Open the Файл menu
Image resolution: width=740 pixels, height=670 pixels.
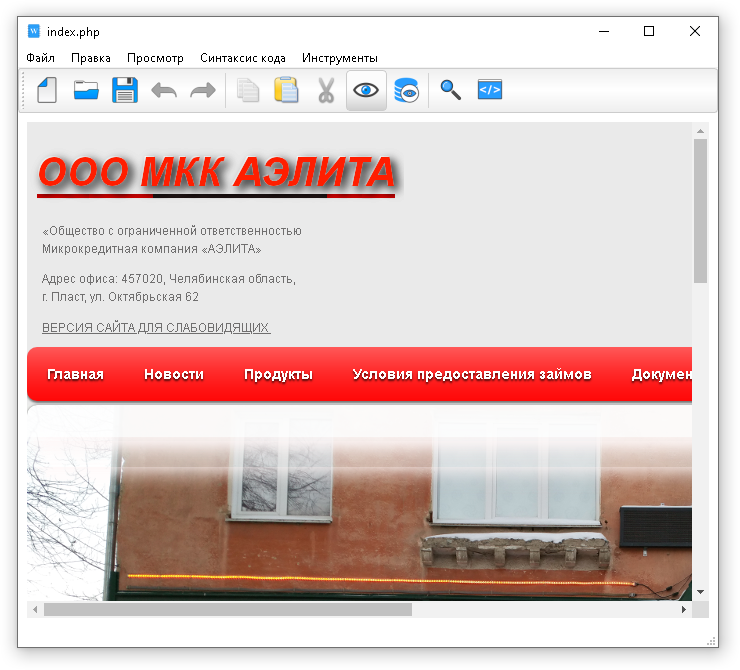[41, 58]
